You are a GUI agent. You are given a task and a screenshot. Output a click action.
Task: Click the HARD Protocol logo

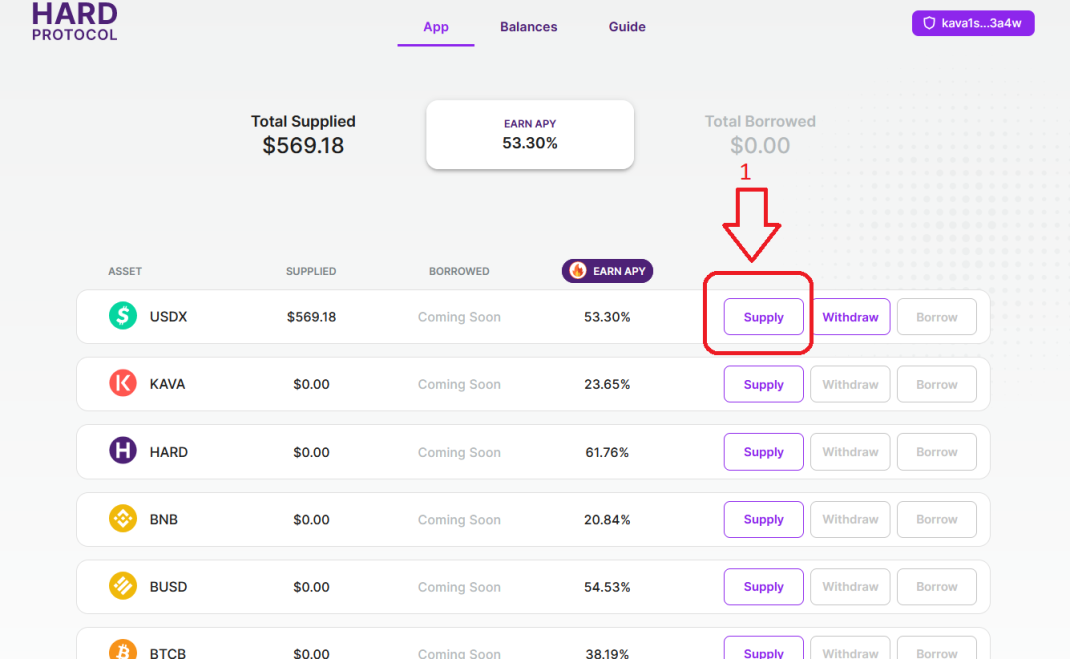click(x=74, y=21)
